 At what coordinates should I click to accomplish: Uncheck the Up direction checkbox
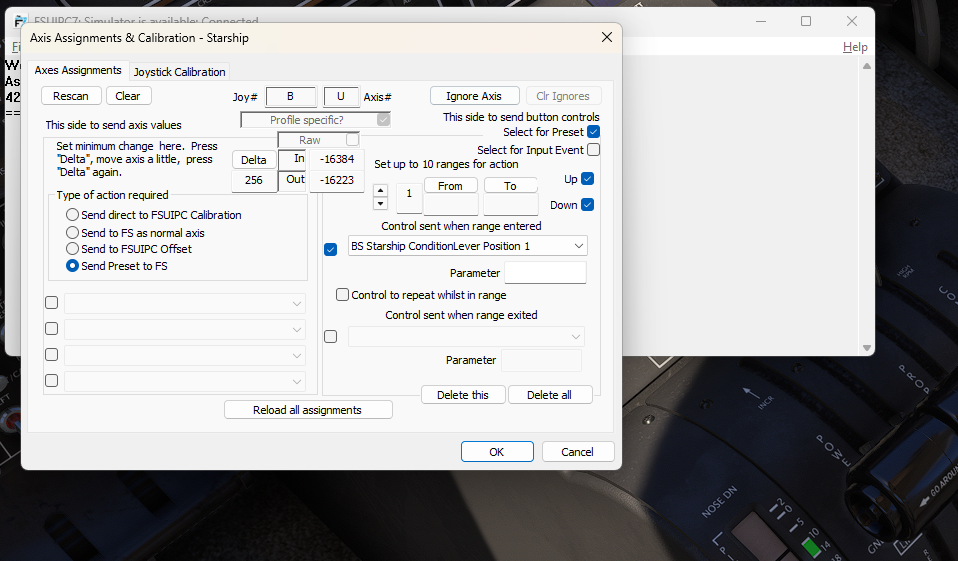(588, 178)
